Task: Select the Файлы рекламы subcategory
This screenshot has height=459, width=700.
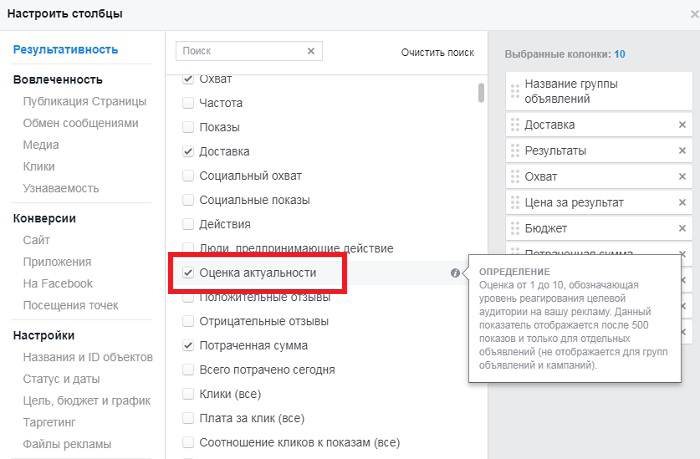Action: point(67,444)
